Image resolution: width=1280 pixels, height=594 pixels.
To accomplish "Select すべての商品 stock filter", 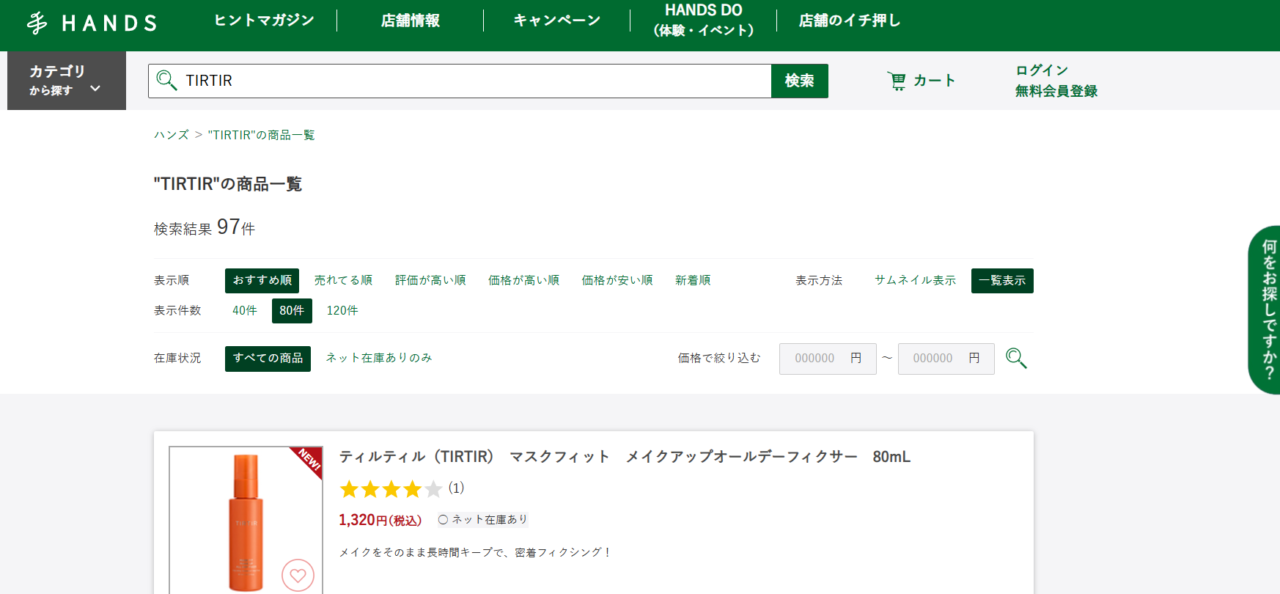I will pyautogui.click(x=268, y=358).
